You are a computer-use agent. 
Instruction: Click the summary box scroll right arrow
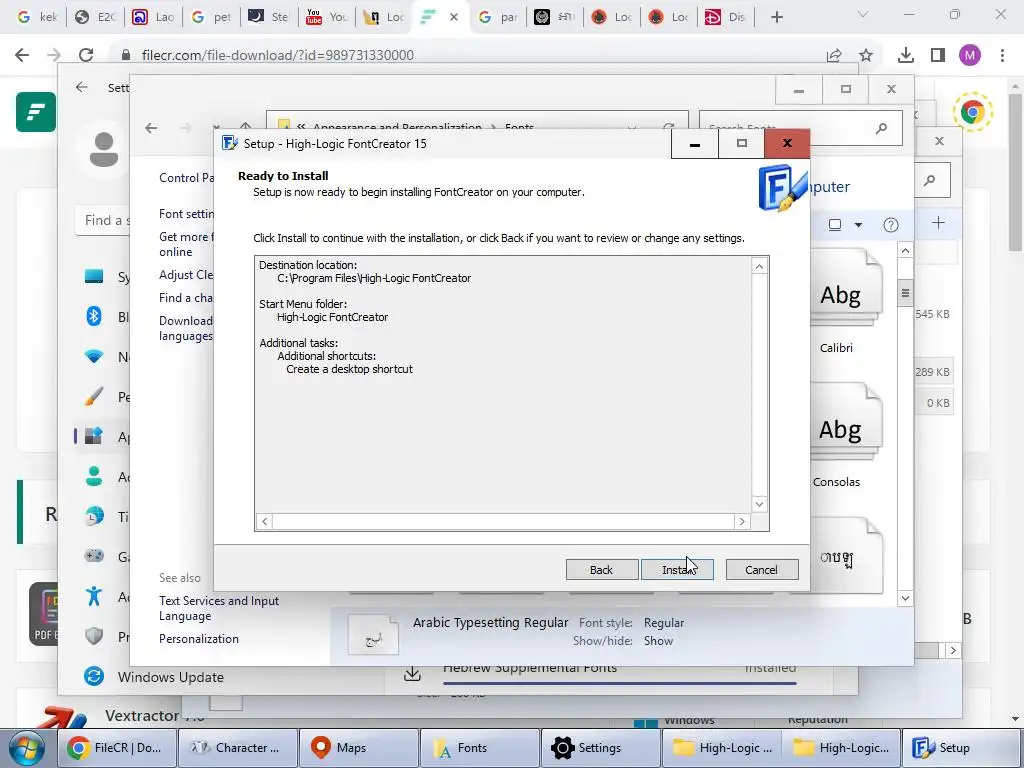click(742, 521)
